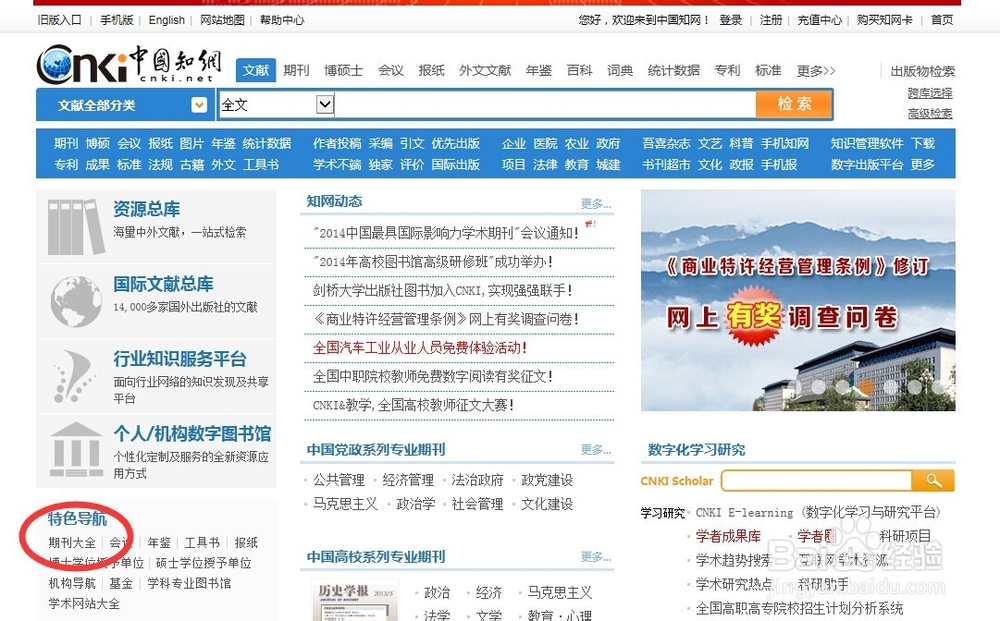Click the 资源总库 bookshelf icon
Image resolution: width=1000 pixels, height=621 pixels.
click(x=76, y=227)
